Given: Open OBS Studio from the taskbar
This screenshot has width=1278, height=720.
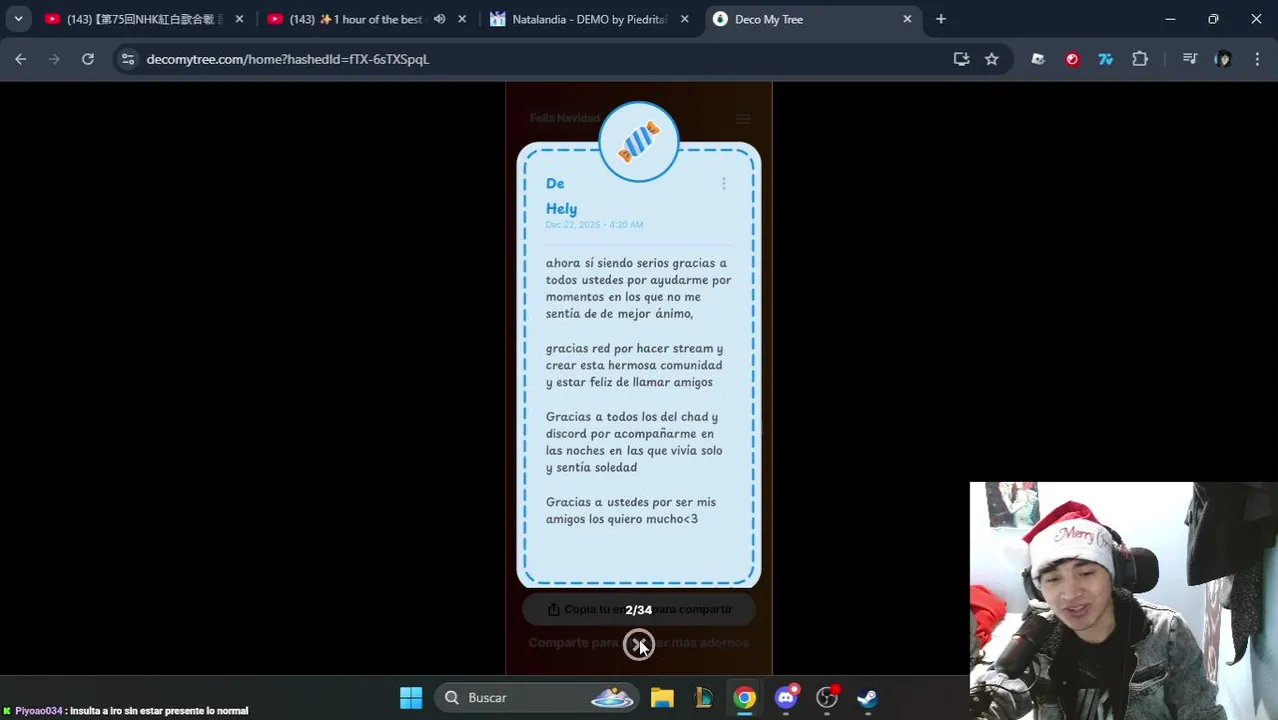Looking at the screenshot, I should coord(827,697).
